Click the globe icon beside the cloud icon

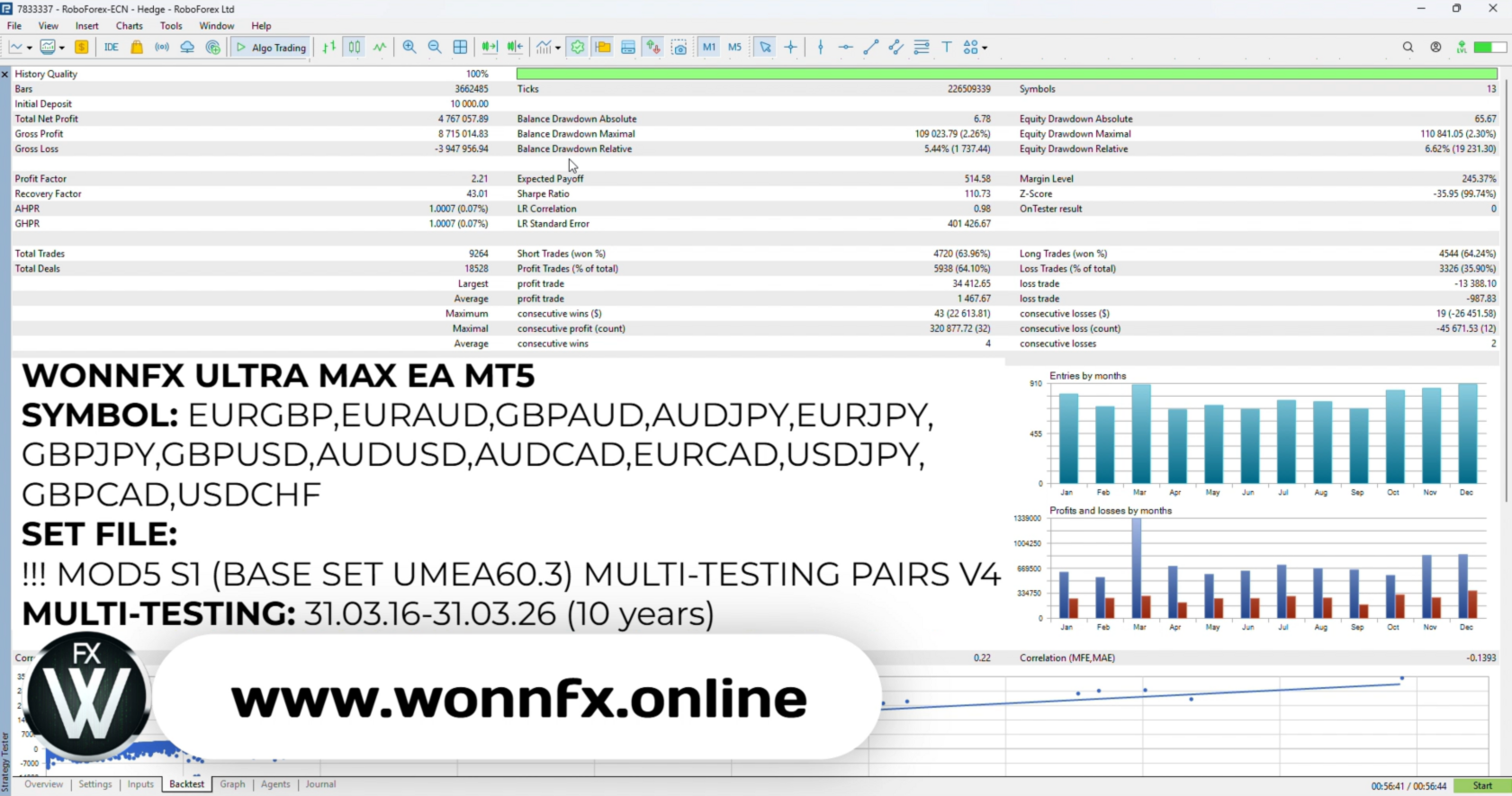[x=212, y=48]
